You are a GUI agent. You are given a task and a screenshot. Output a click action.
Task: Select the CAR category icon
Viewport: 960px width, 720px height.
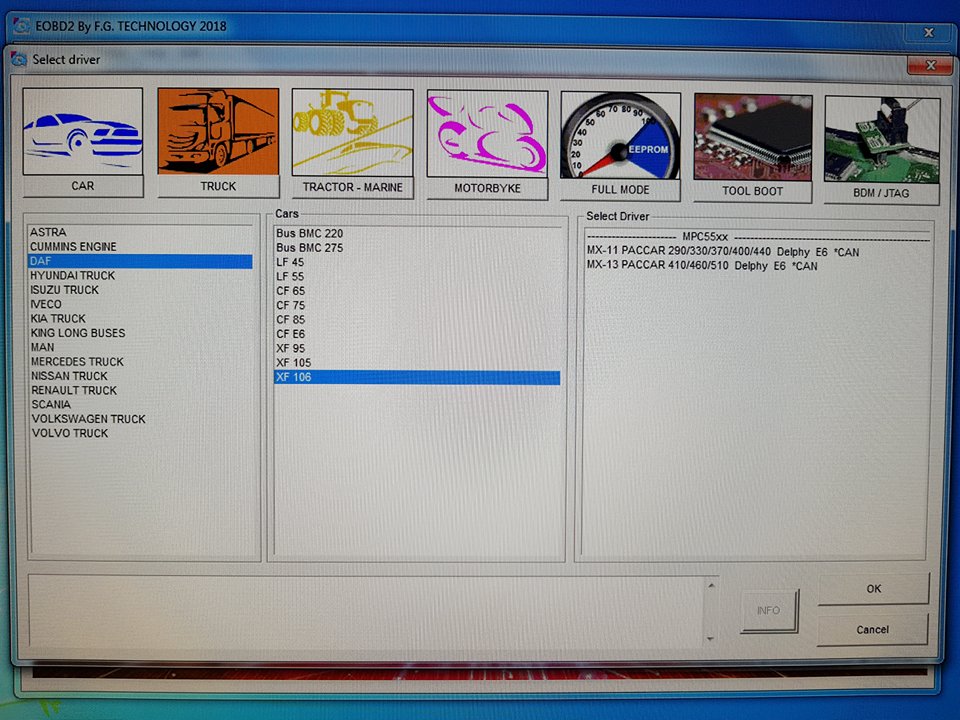click(83, 131)
